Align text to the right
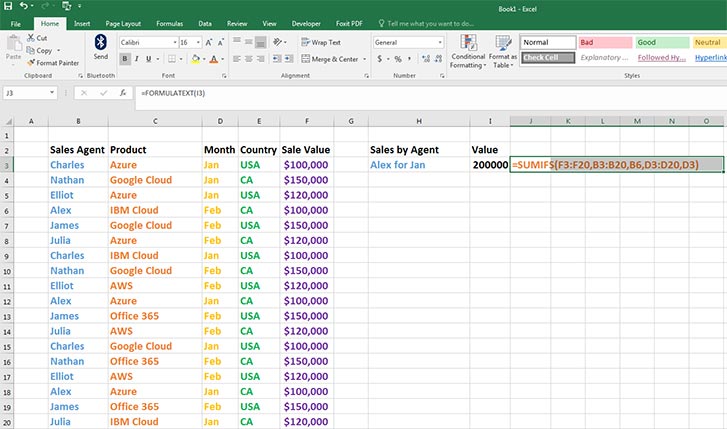Screen dimensions: 727x429 (x=261, y=59)
